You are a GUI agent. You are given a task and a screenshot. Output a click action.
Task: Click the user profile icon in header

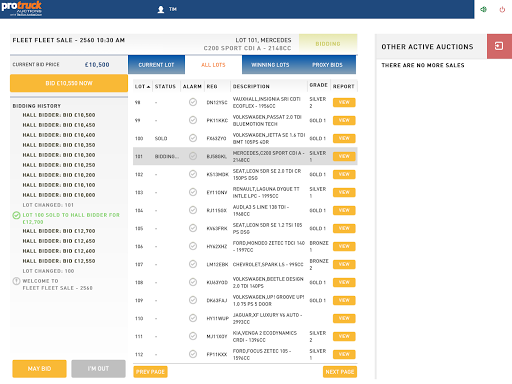(x=161, y=9)
